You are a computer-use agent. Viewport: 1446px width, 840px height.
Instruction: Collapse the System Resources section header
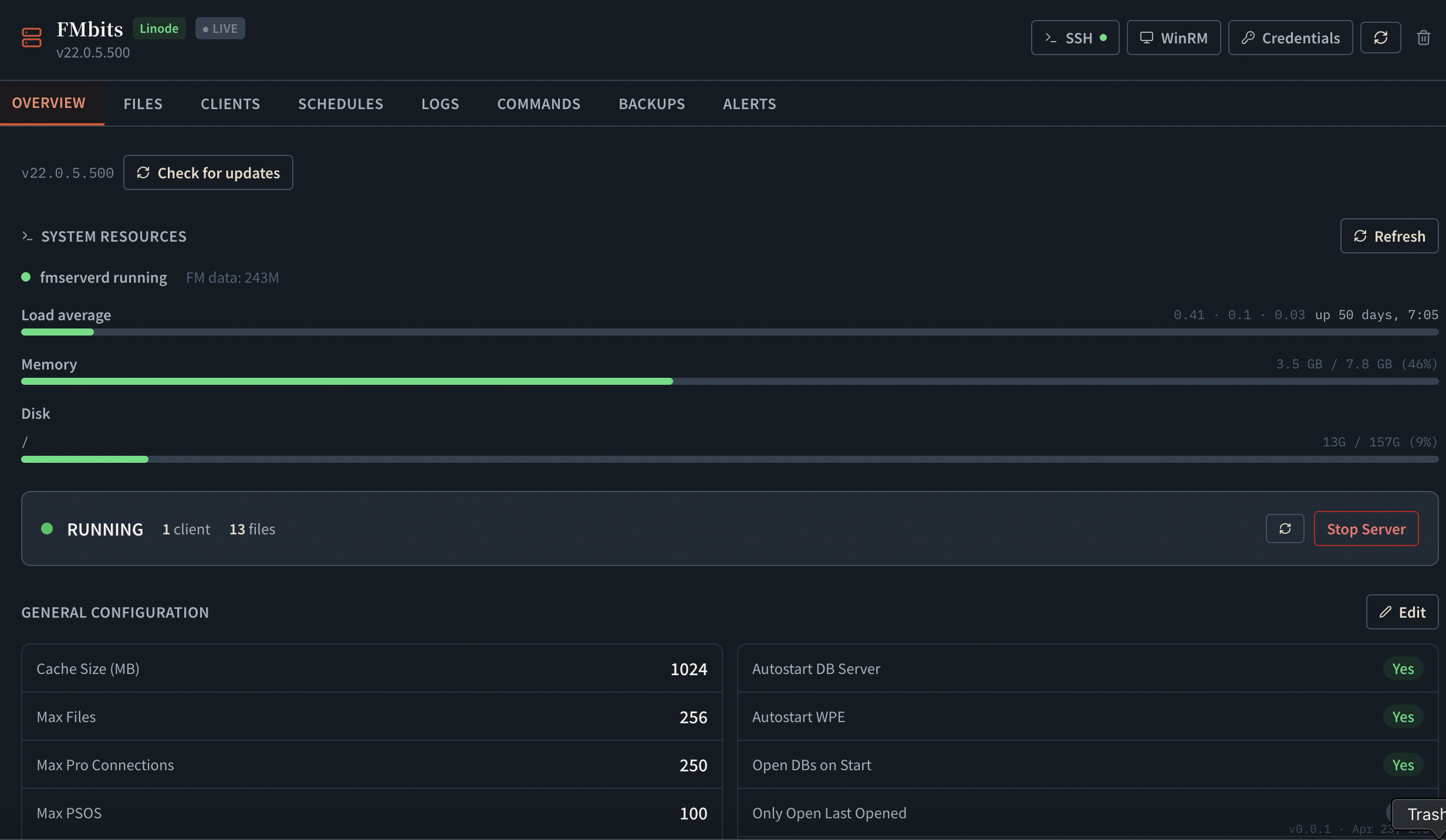point(113,236)
